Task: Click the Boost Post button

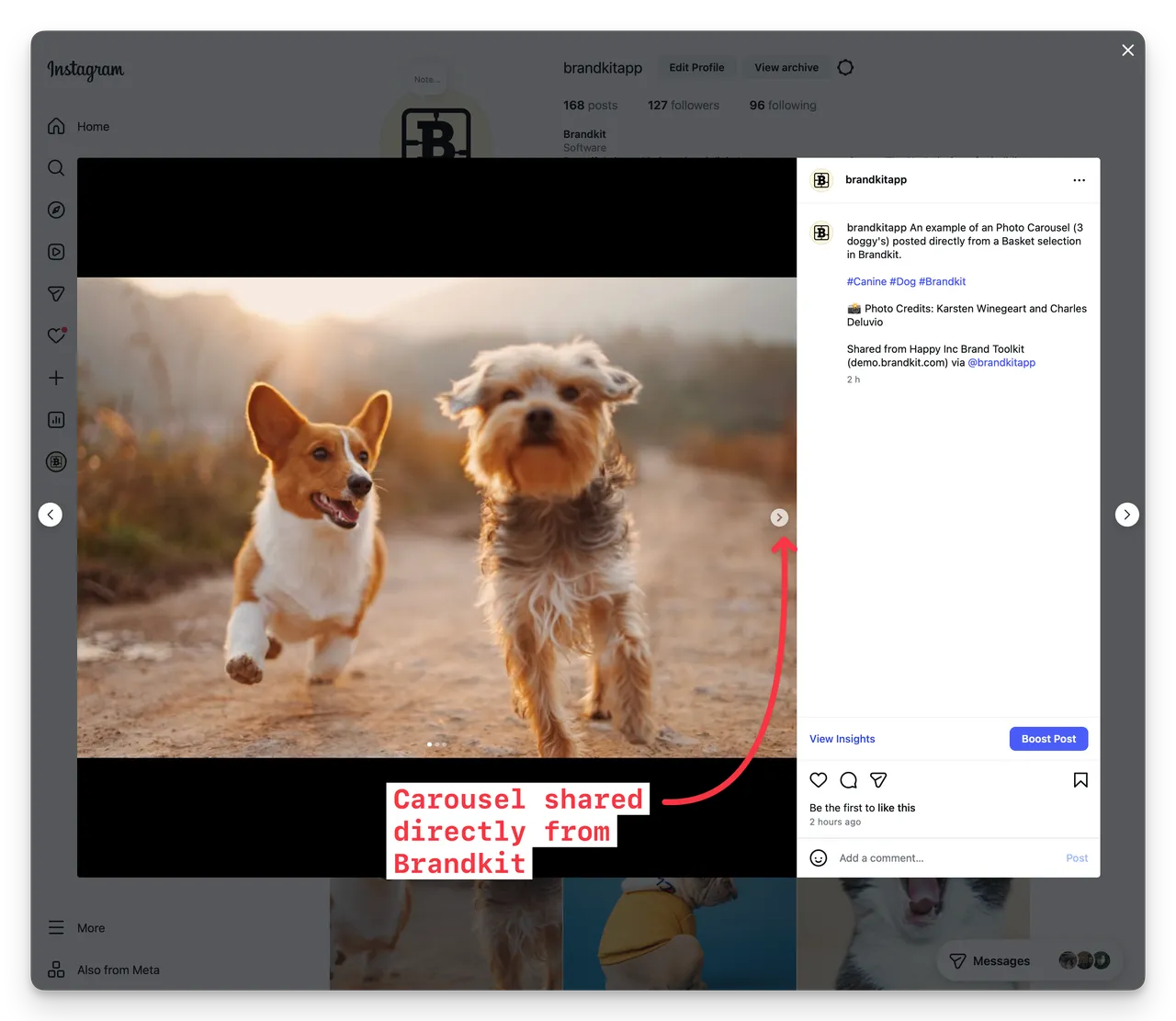Action: click(x=1047, y=738)
